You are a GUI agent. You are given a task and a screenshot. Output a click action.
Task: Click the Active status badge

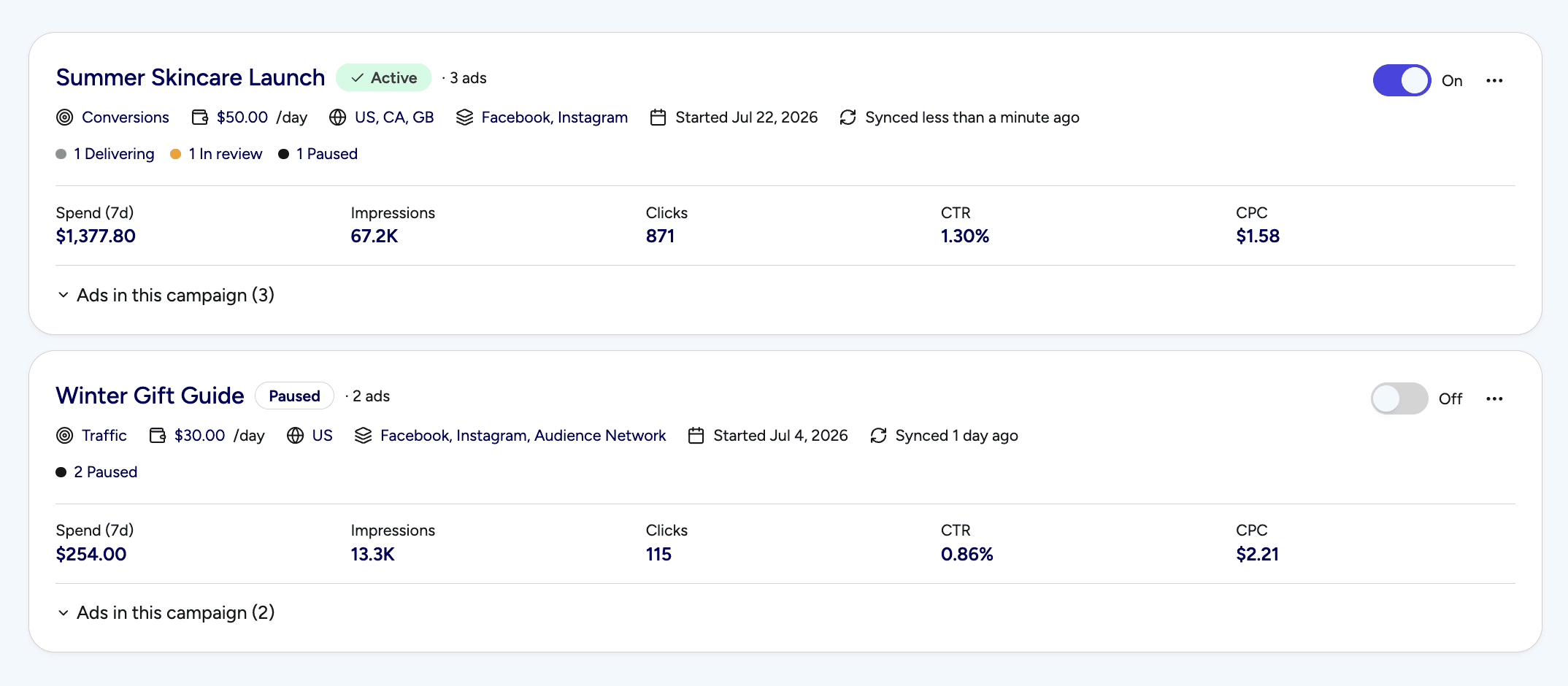tap(383, 77)
